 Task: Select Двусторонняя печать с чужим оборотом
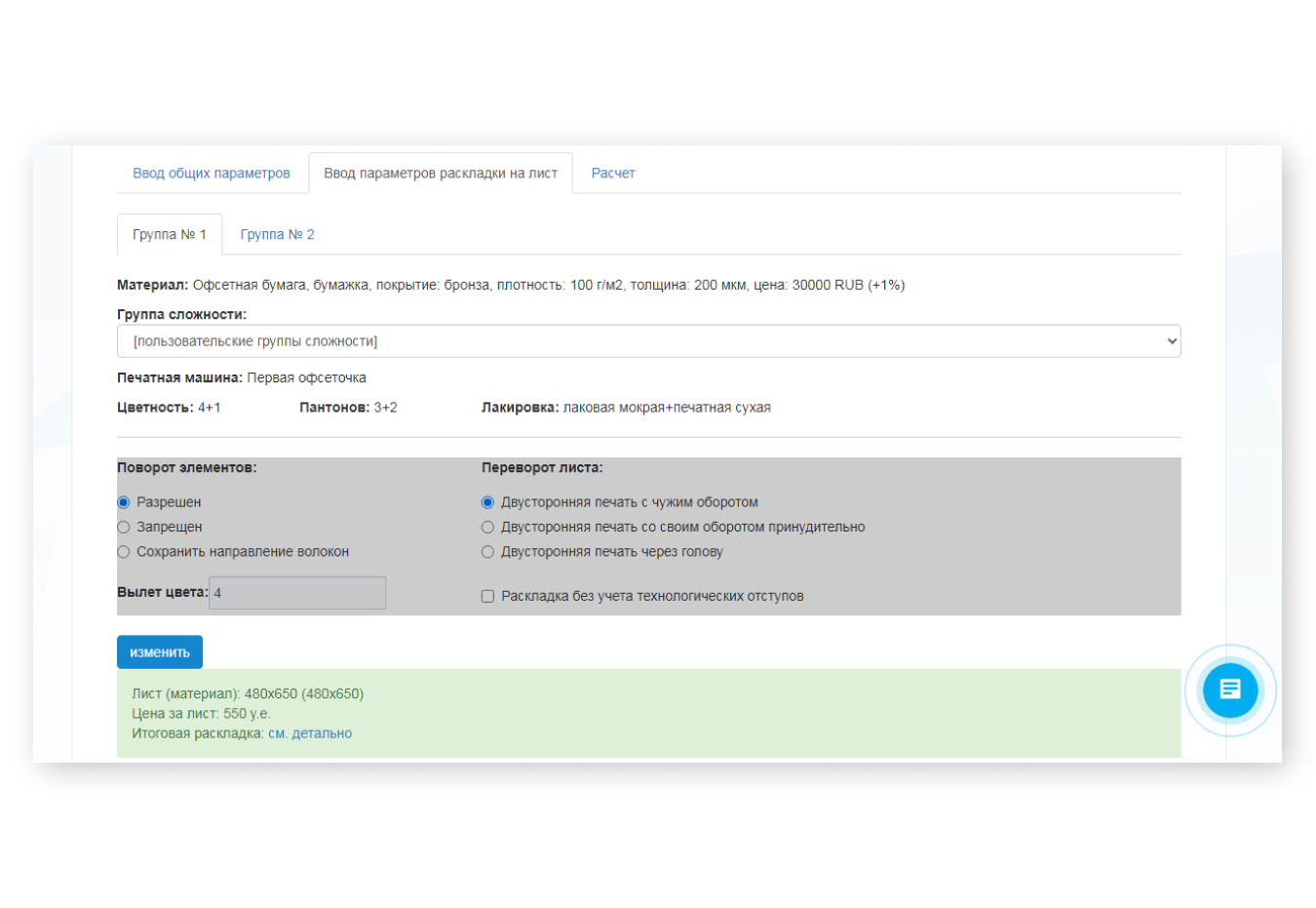point(487,502)
